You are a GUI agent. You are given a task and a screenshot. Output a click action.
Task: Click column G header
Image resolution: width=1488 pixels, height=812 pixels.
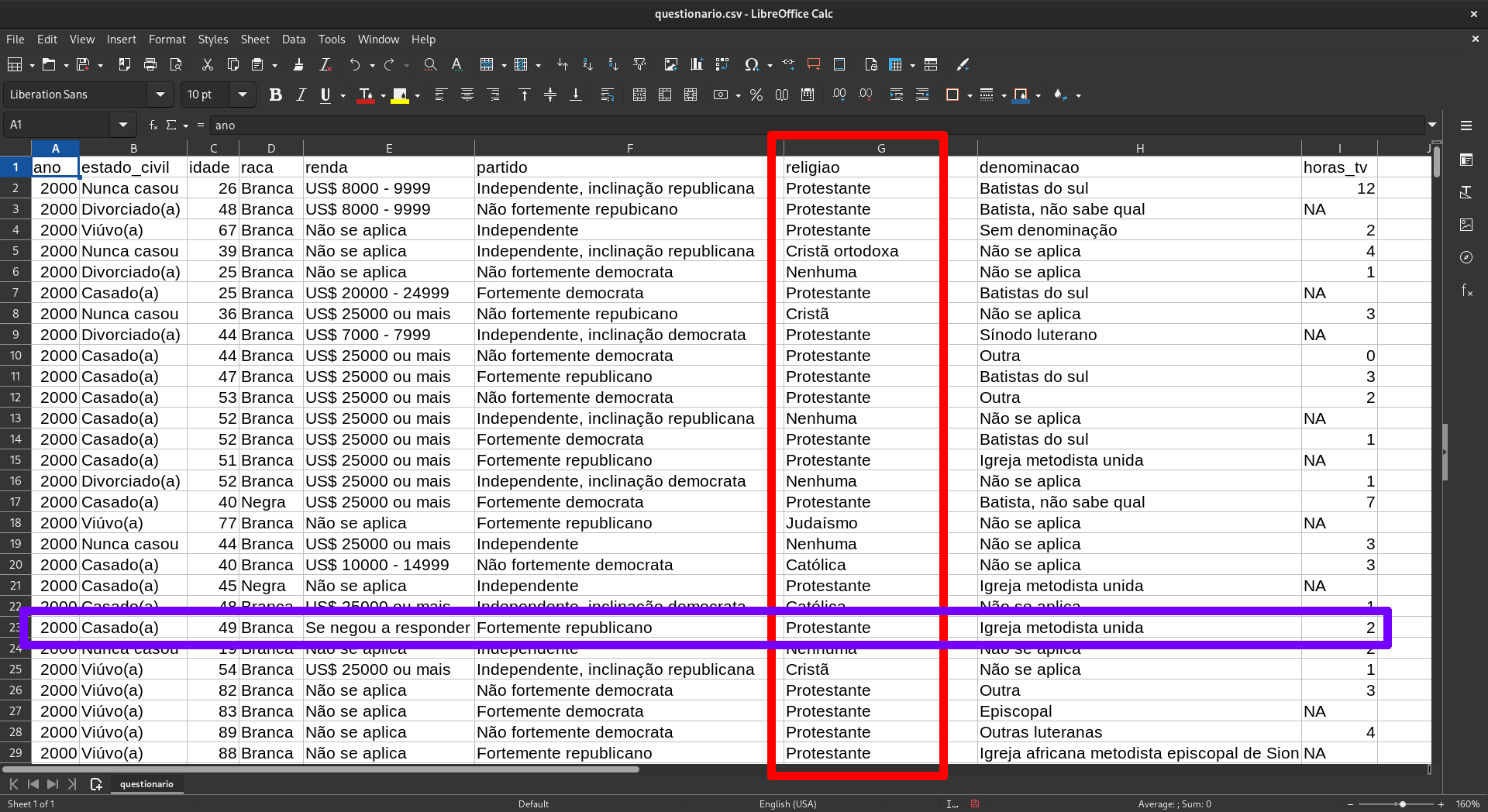880,148
